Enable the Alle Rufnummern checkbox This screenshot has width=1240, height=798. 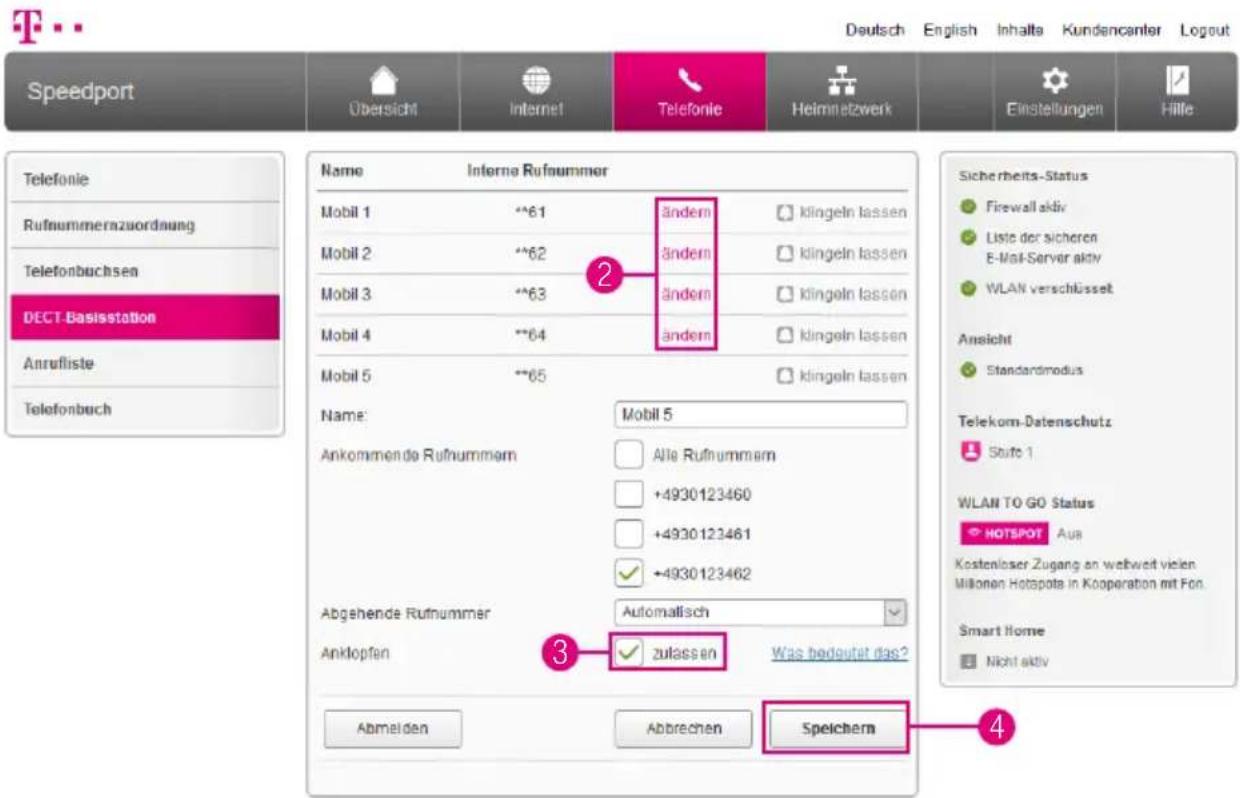click(627, 455)
